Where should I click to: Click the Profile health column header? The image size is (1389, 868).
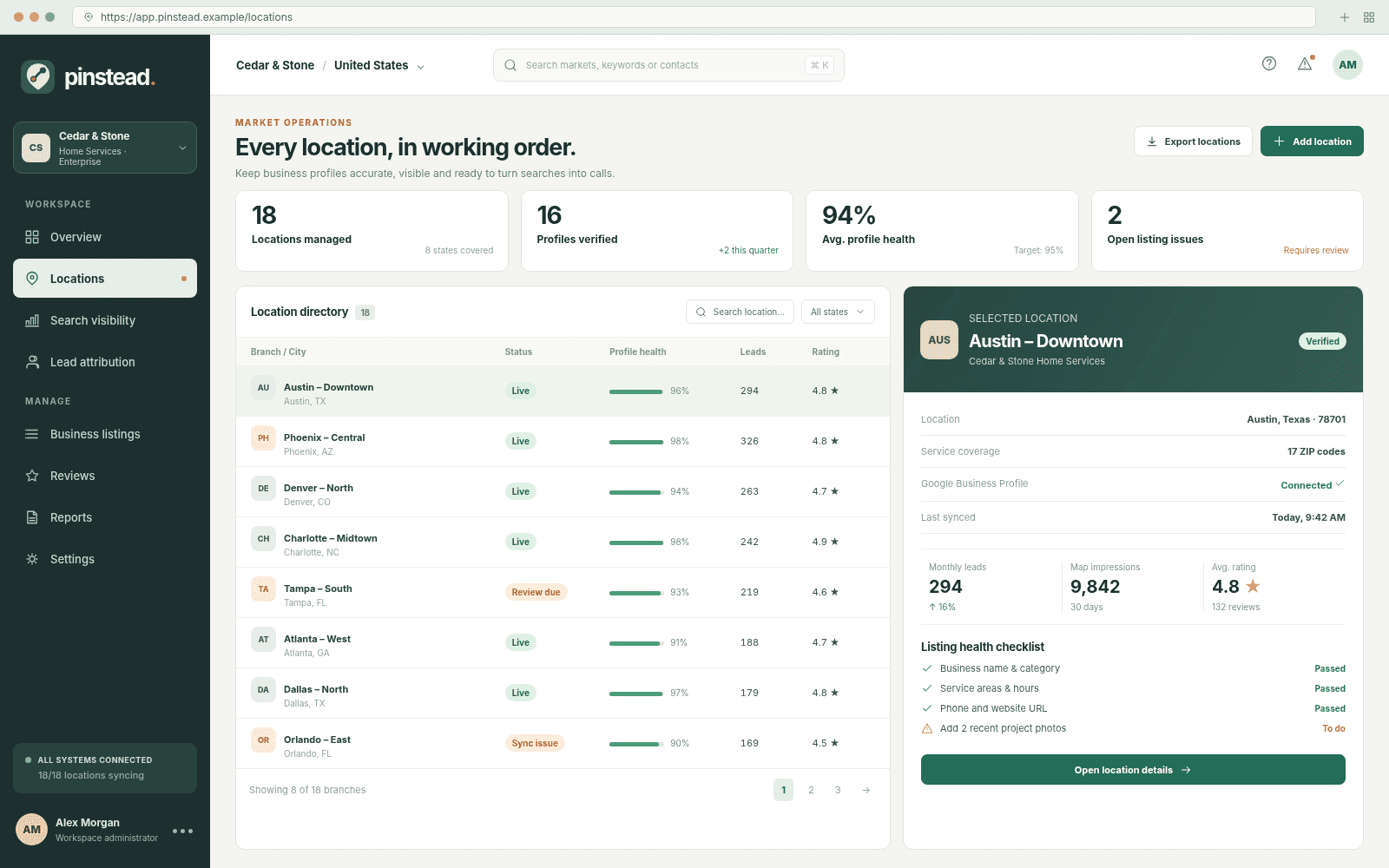coord(638,352)
